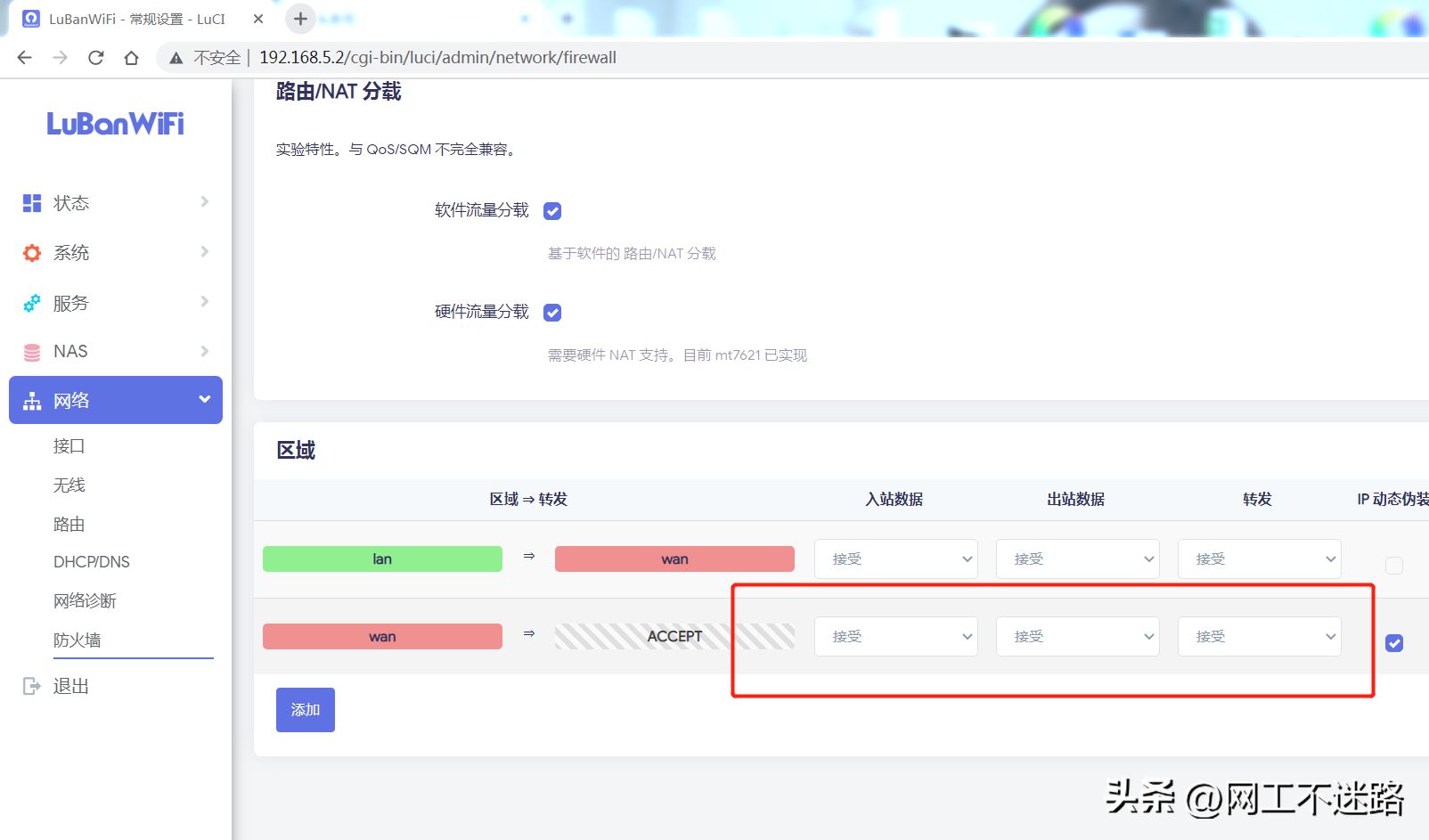Viewport: 1429px width, 840px height.
Task: Click the 服务 gears icon
Action: point(32,303)
